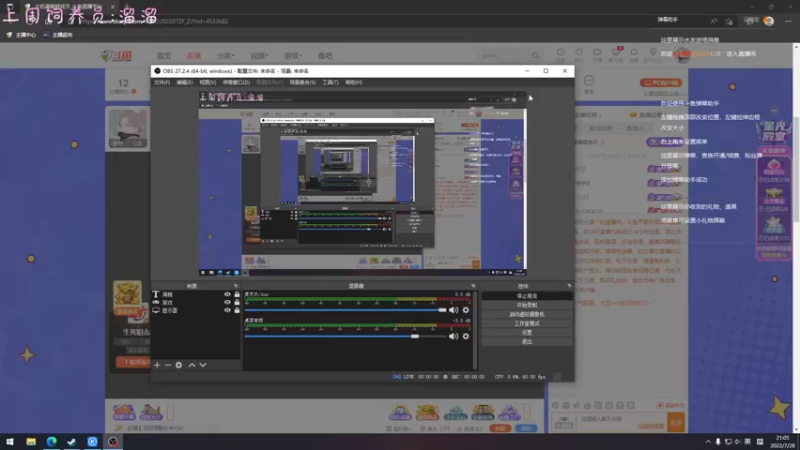Move selected source up with the arrow
This screenshot has height=450, width=800.
(192, 365)
